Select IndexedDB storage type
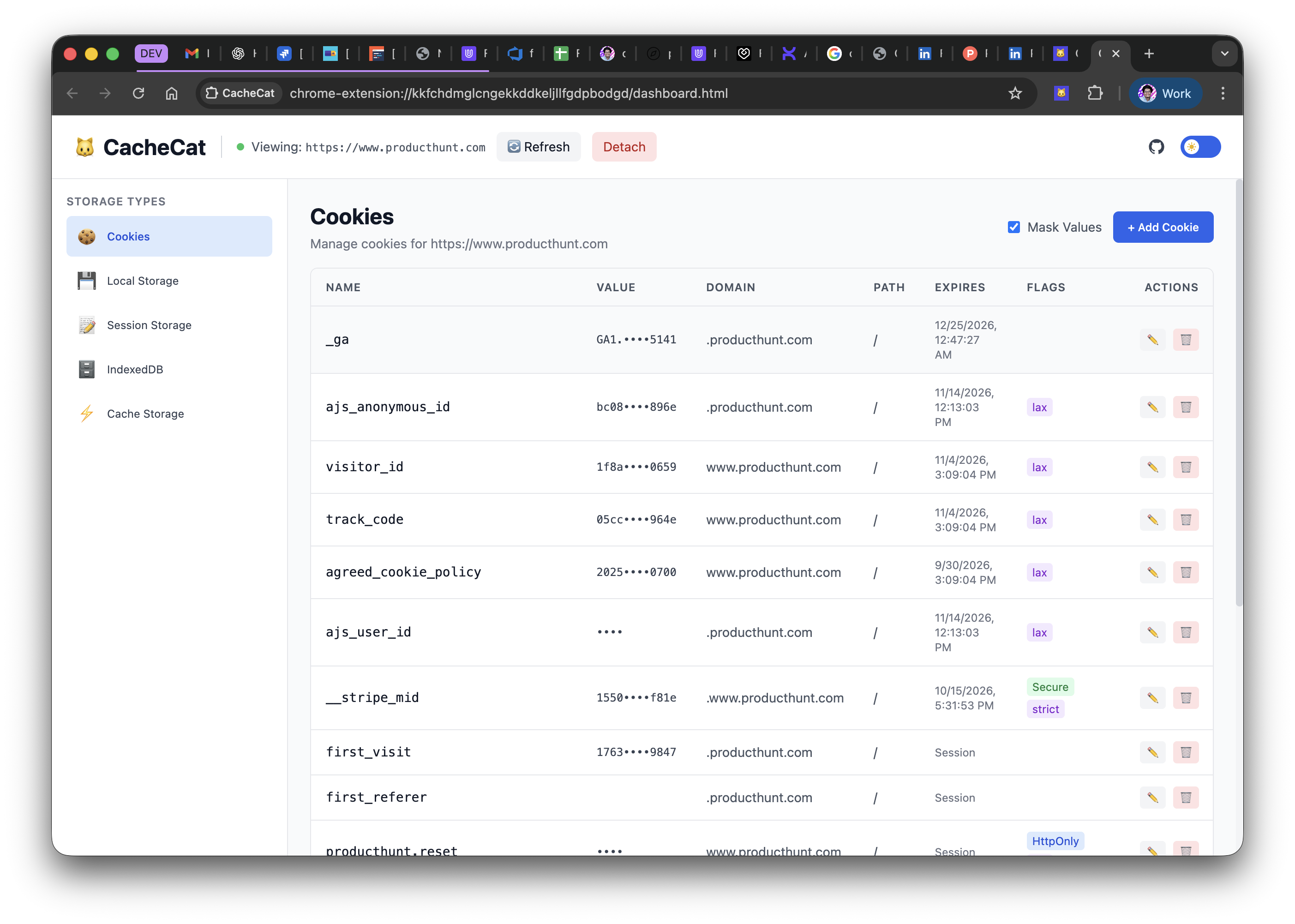Image resolution: width=1295 pixels, height=924 pixels. pyautogui.click(x=135, y=369)
